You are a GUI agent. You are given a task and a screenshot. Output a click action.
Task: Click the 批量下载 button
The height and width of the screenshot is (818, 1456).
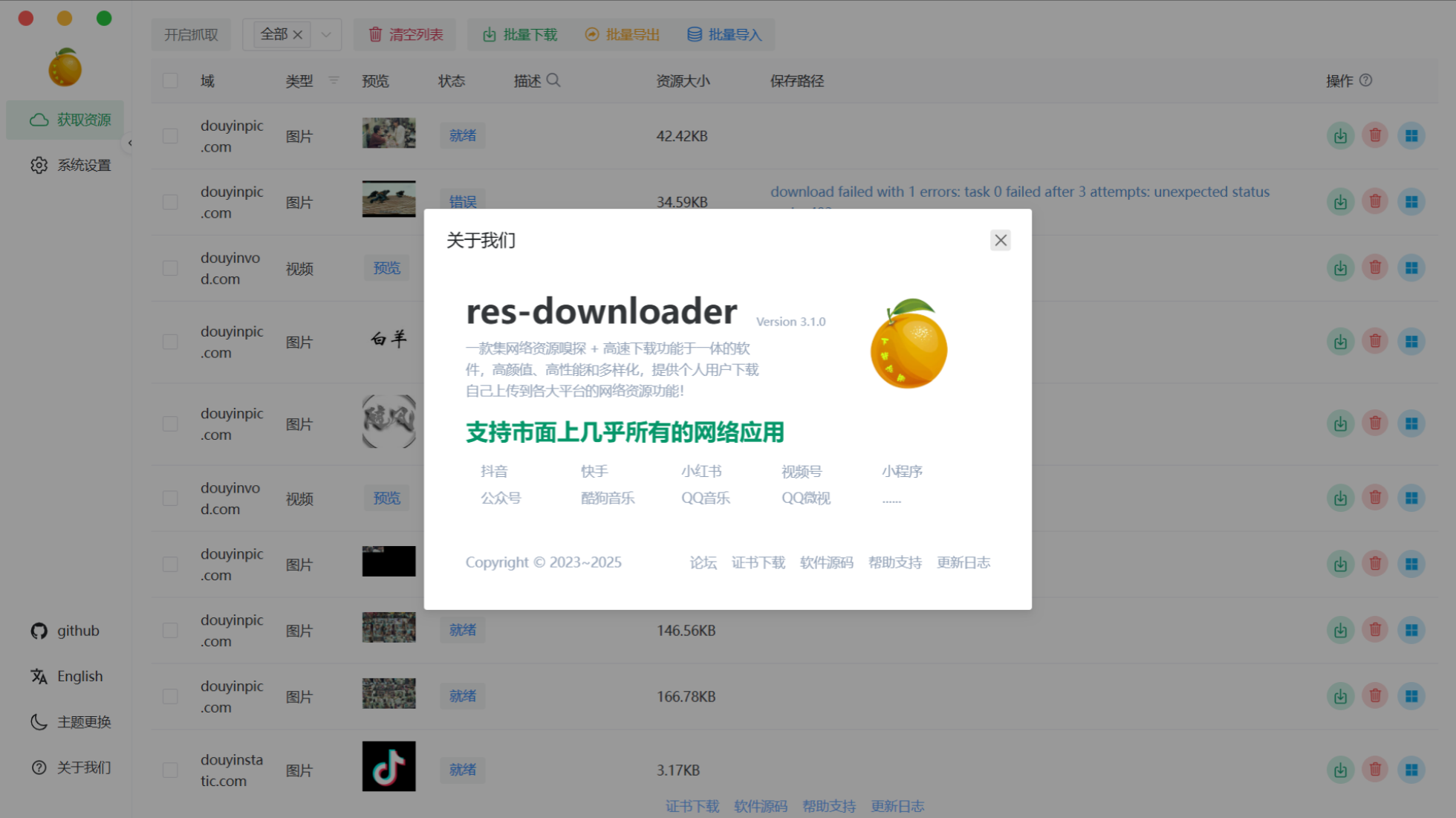(x=519, y=34)
